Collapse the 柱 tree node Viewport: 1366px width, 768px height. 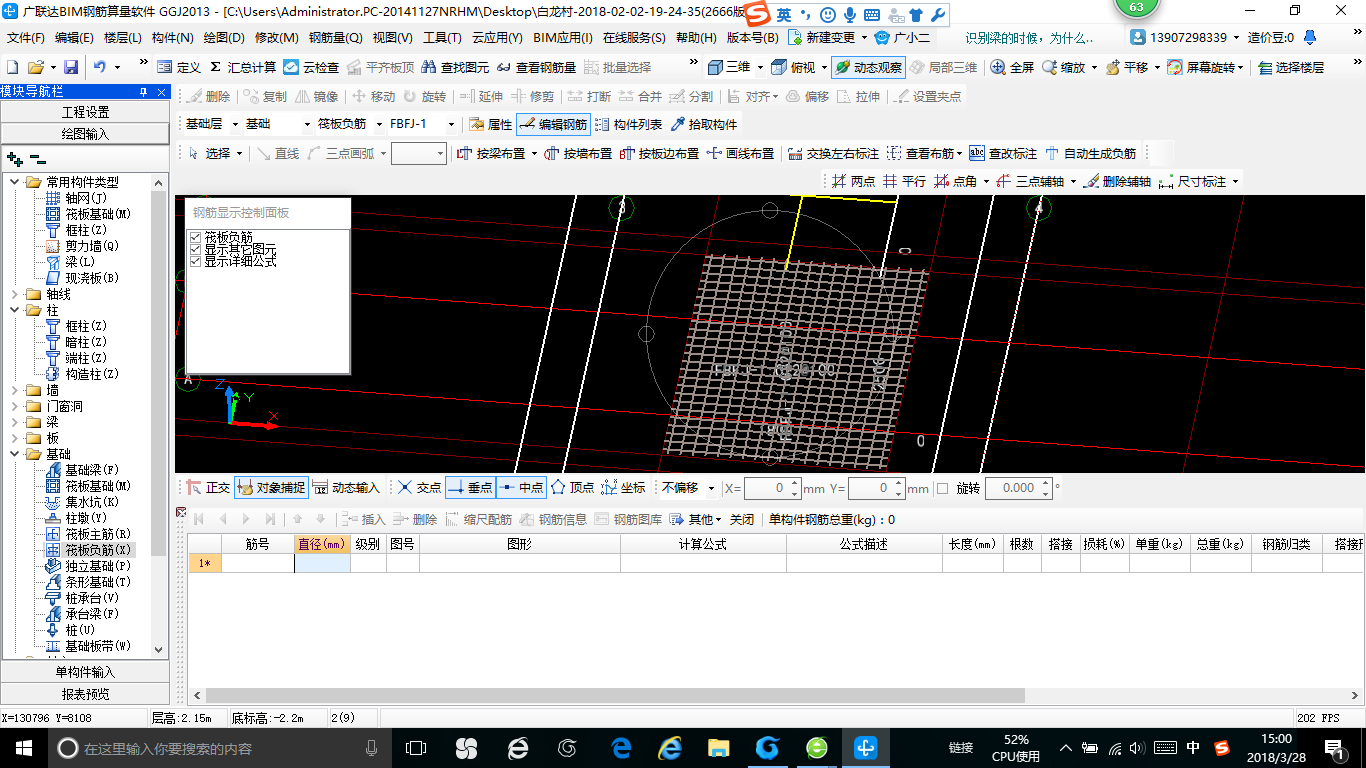tap(14, 310)
